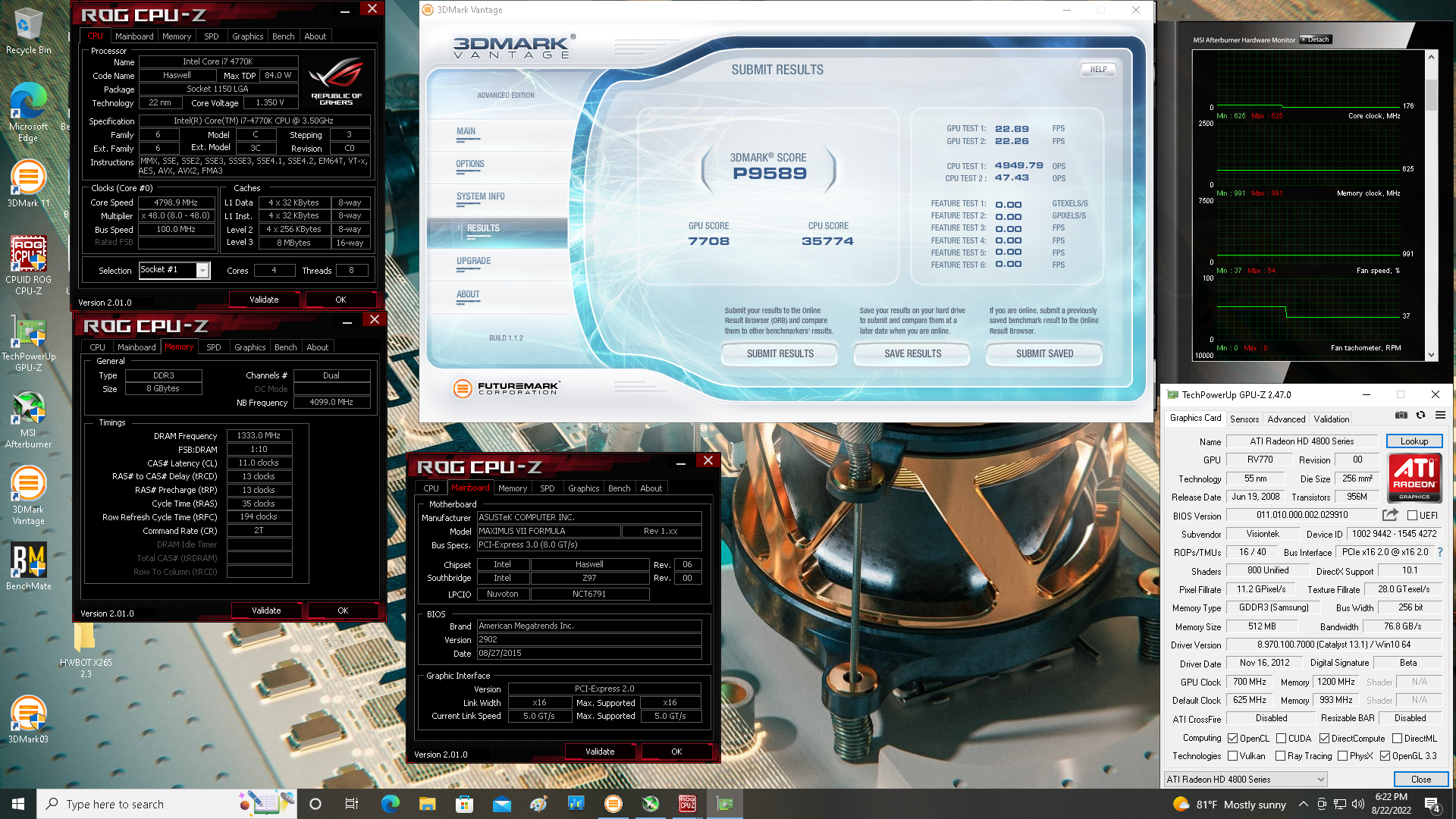Switch to MSI Afterburner in the taskbar
The width and height of the screenshot is (1456, 819).
[650, 804]
